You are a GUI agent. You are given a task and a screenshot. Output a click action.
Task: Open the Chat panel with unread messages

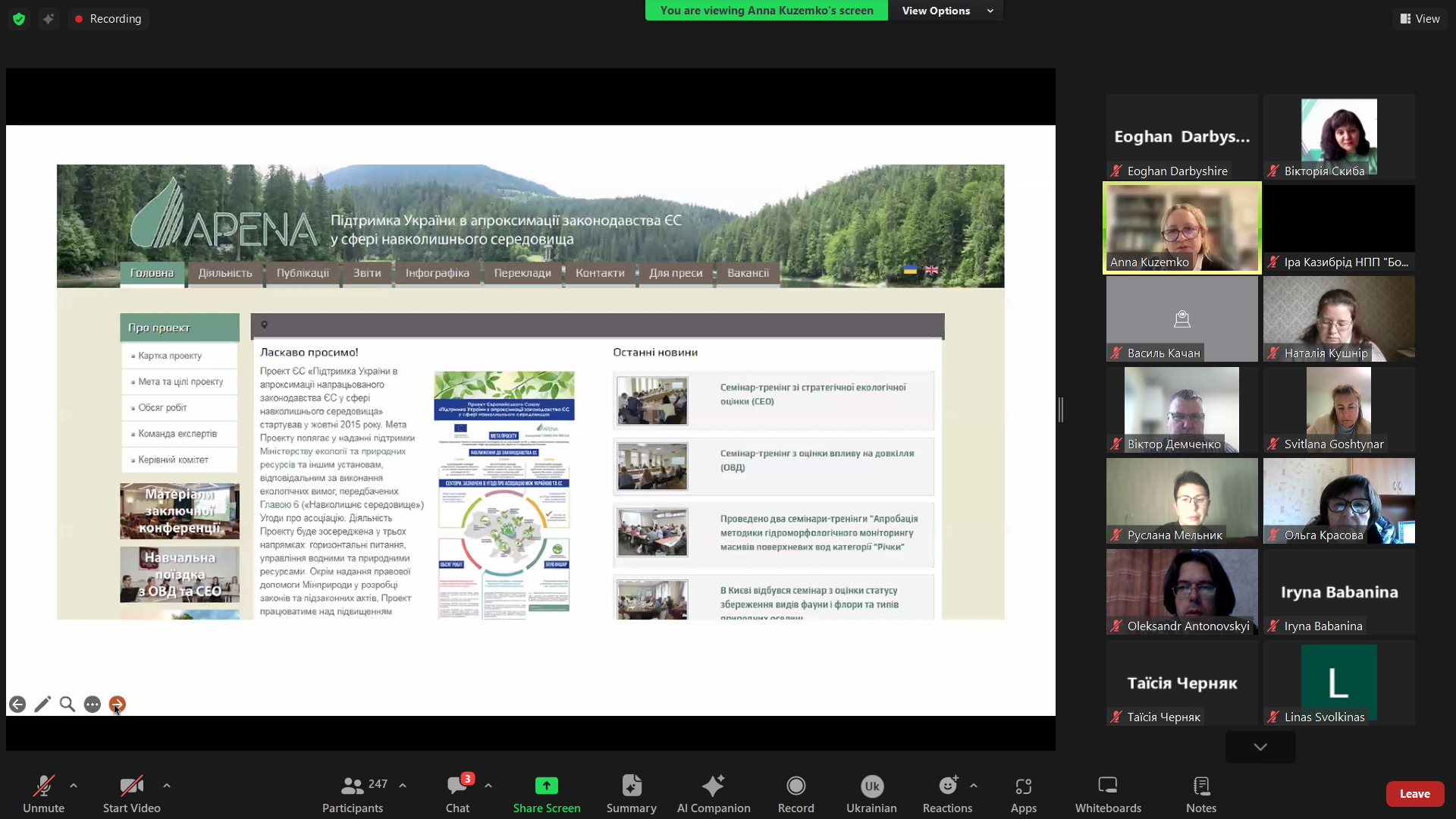[457, 793]
